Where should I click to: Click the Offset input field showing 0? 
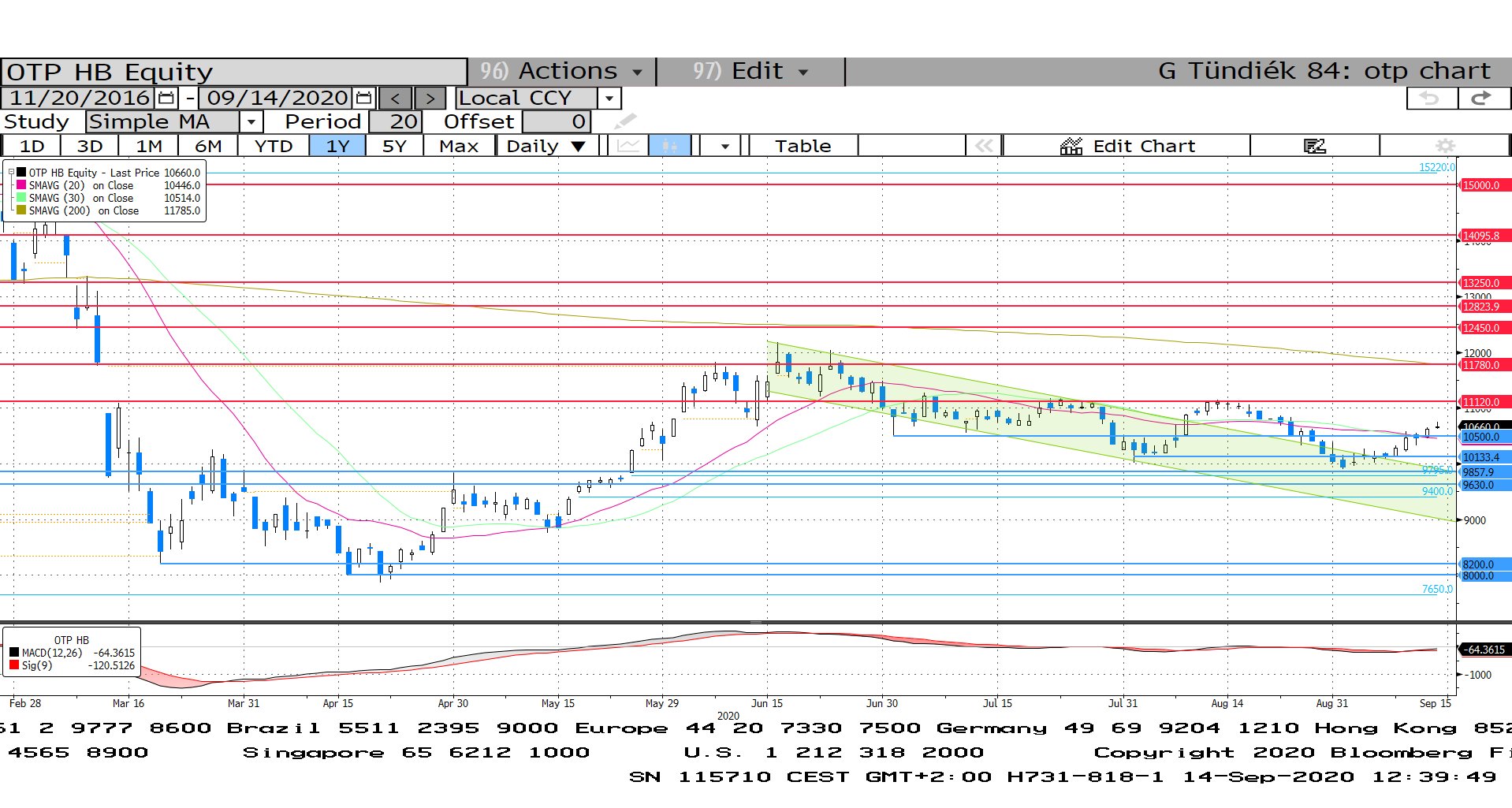coord(557,122)
